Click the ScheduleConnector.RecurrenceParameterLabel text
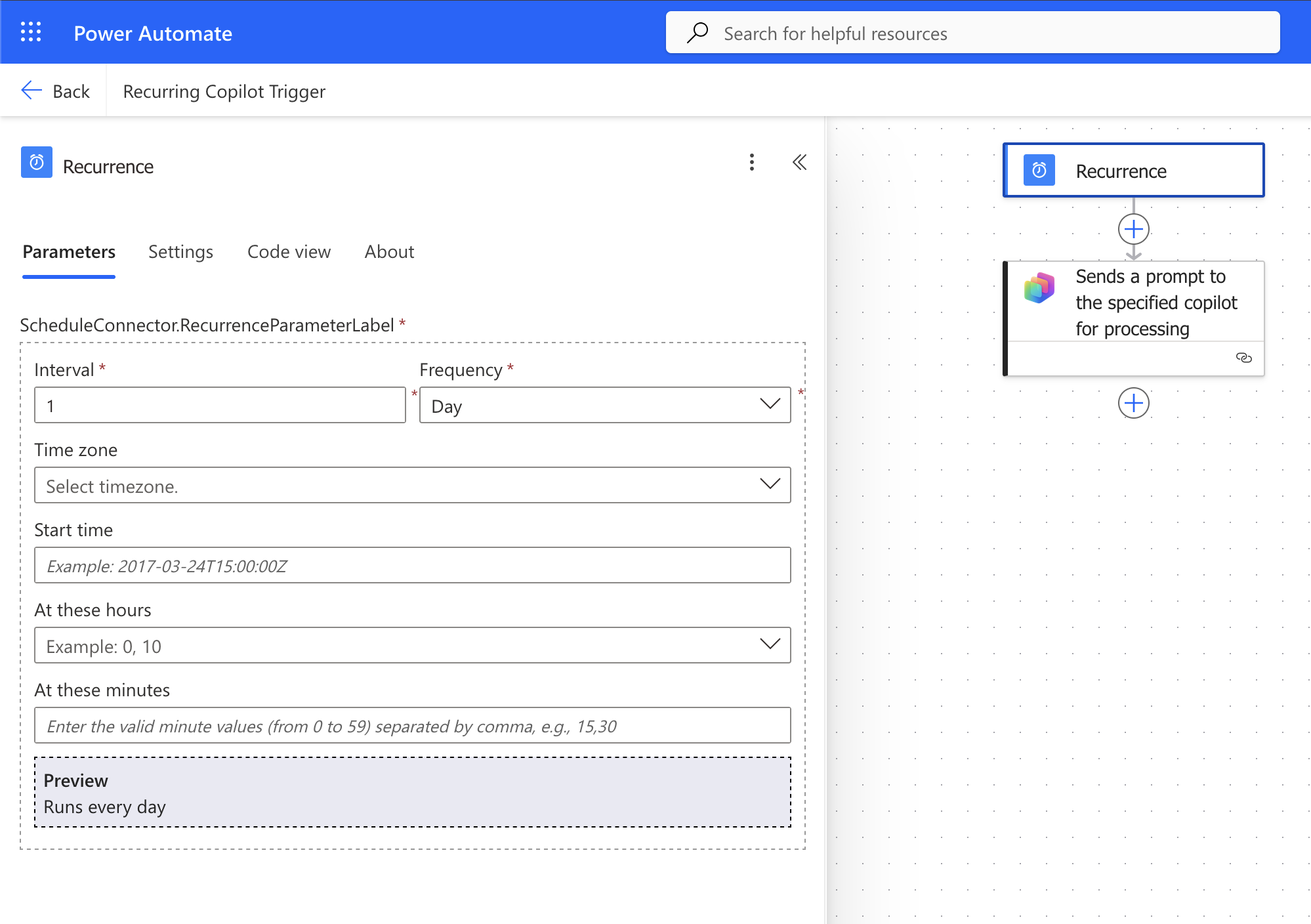The image size is (1311, 924). pyautogui.click(x=207, y=325)
